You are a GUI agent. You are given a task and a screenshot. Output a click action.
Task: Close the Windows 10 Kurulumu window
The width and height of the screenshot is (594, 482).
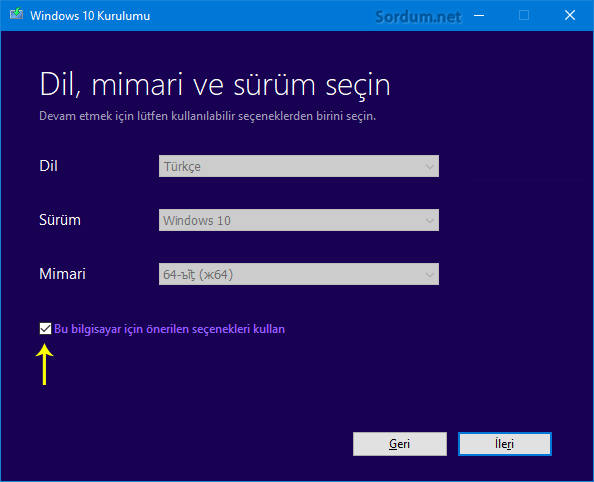569,16
